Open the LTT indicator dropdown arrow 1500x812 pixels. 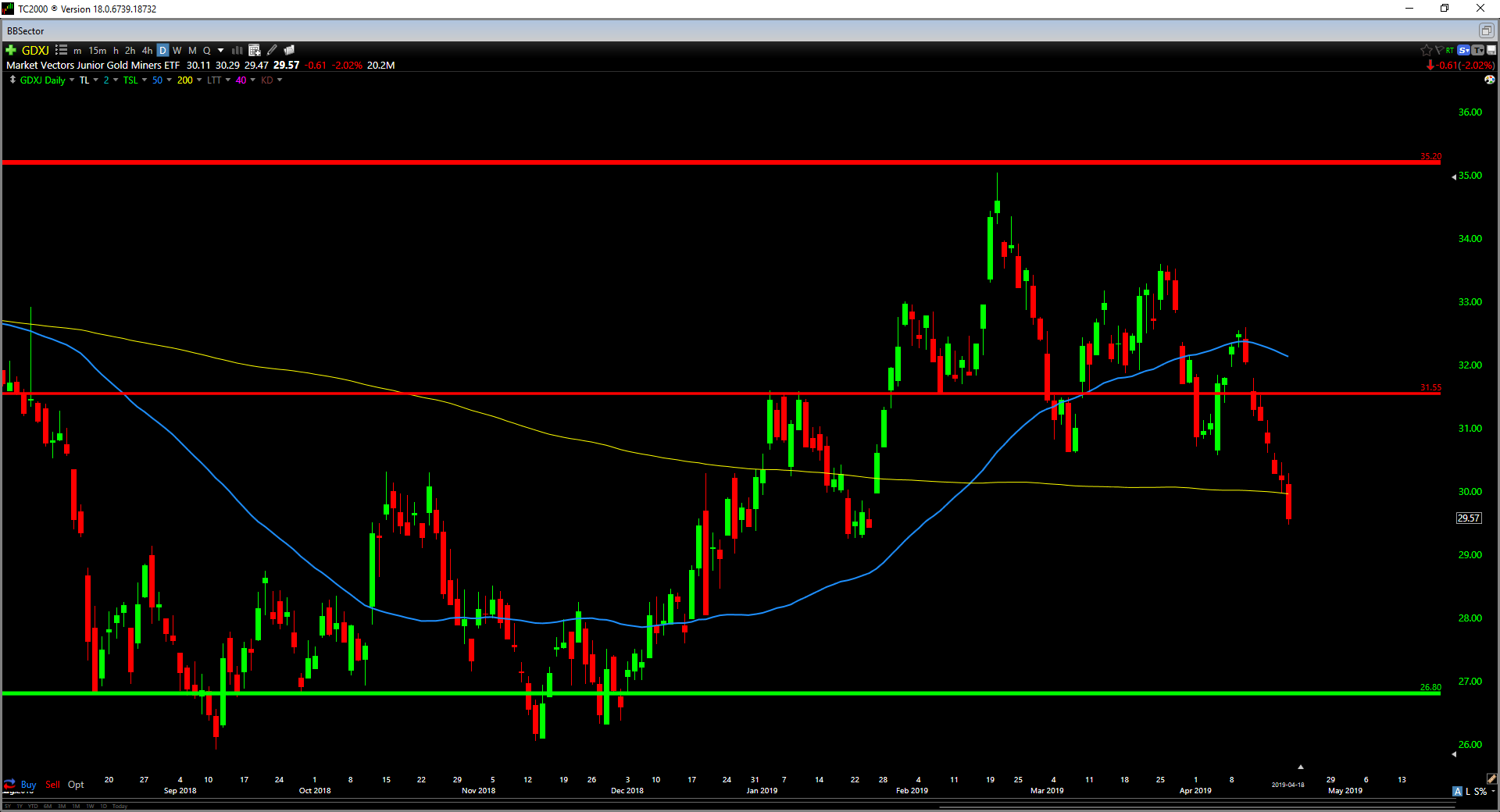pos(228,80)
